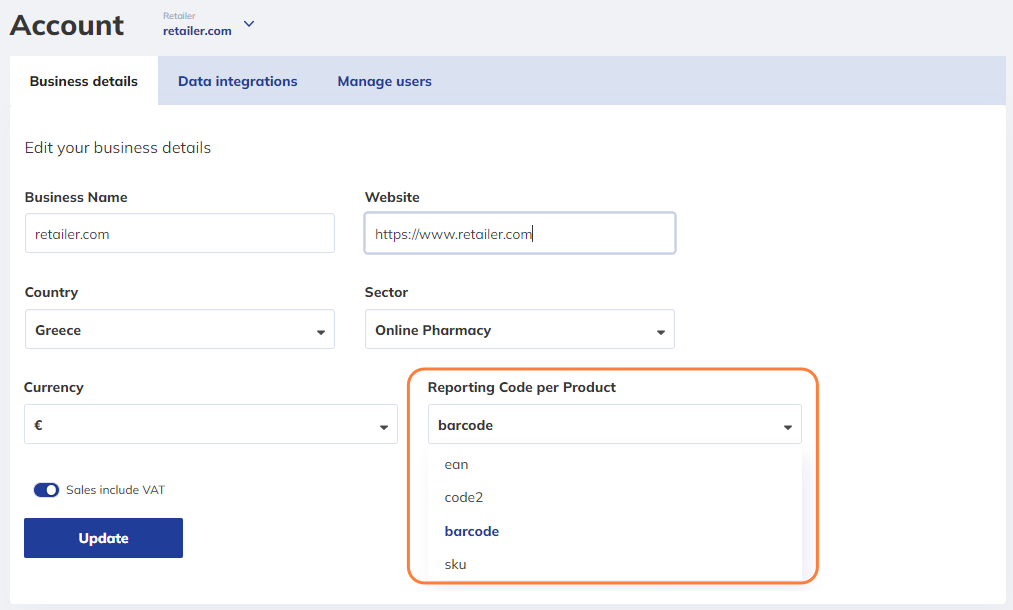Click the caret arrow in the Sector field
Viewport: 1013px width, 610px height.
[x=660, y=331]
